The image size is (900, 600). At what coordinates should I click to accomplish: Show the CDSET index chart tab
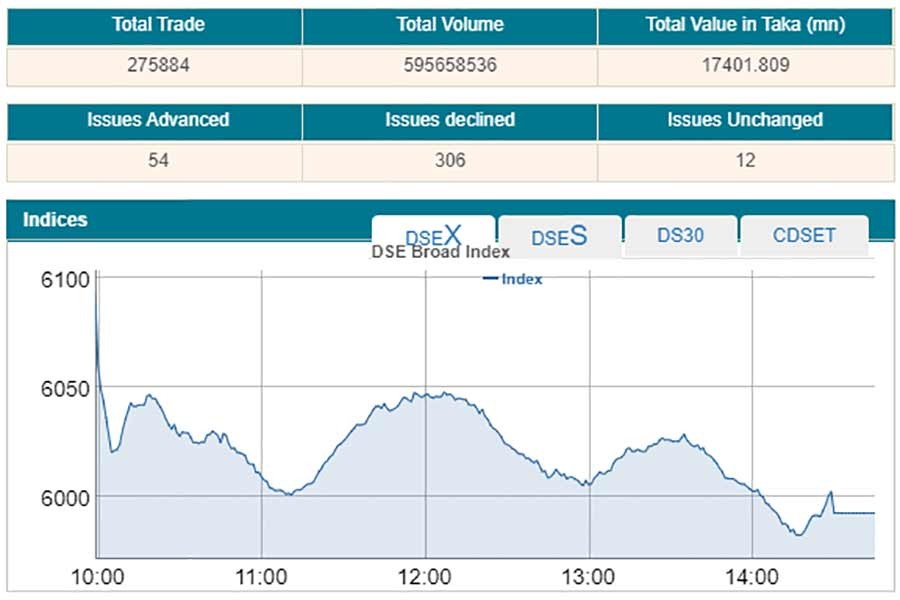coord(804,236)
